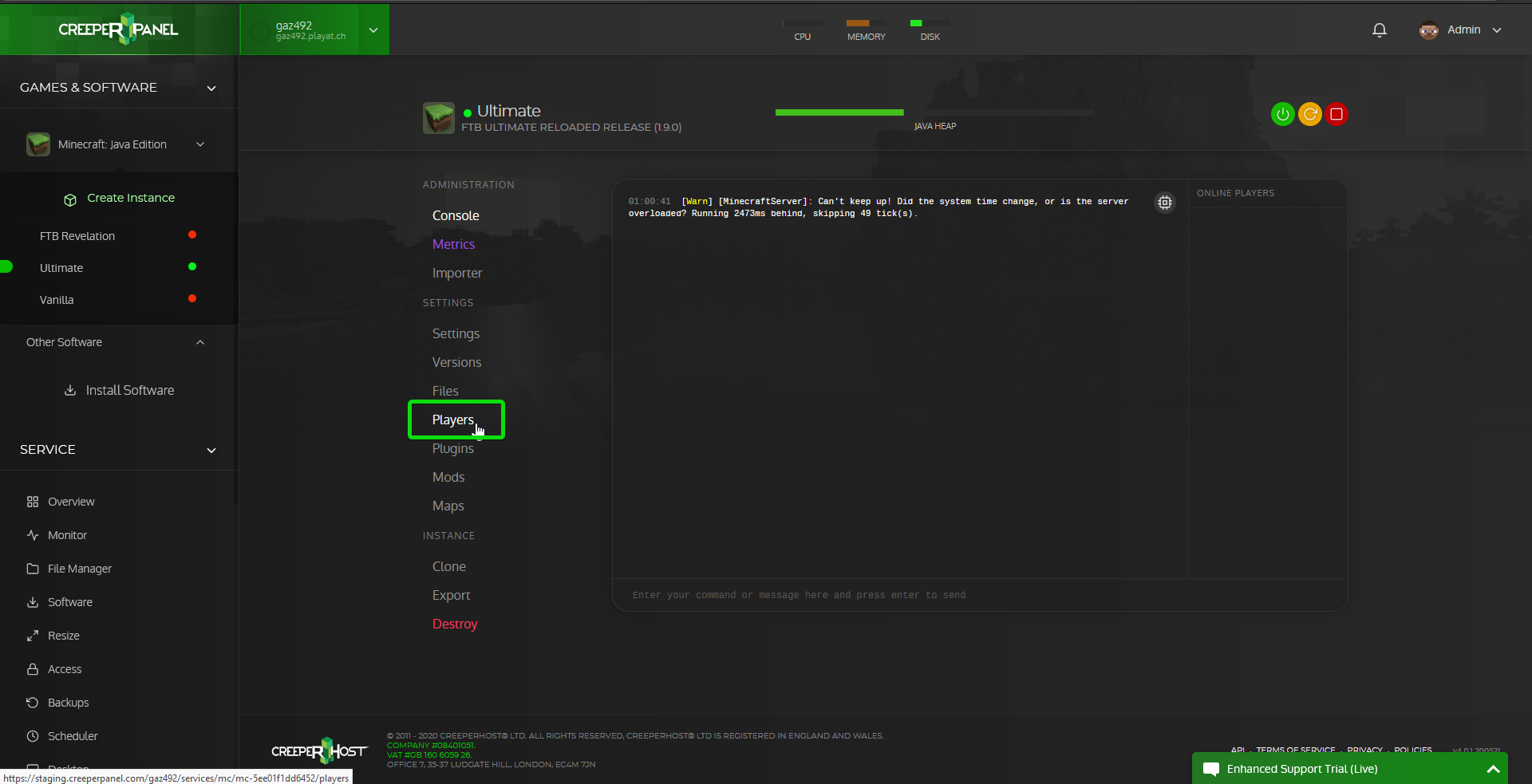Click the Create Instance link
This screenshot has height=784, width=1532.
click(x=131, y=198)
